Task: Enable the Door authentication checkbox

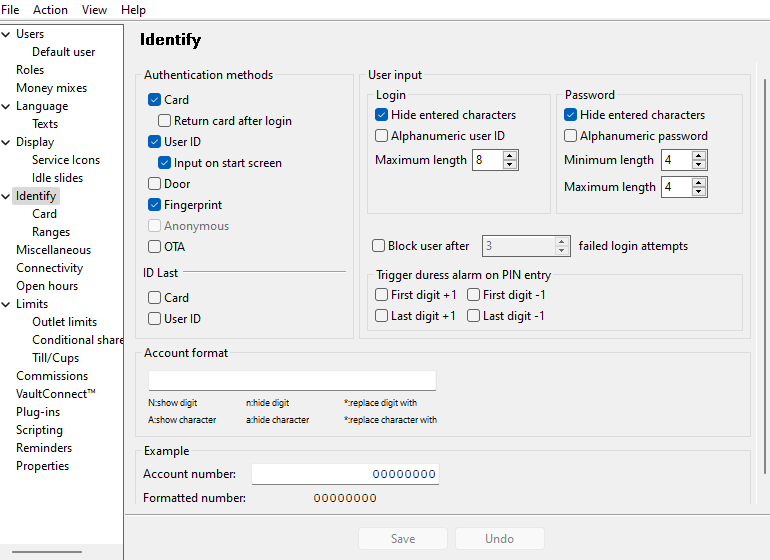Action: 155,184
